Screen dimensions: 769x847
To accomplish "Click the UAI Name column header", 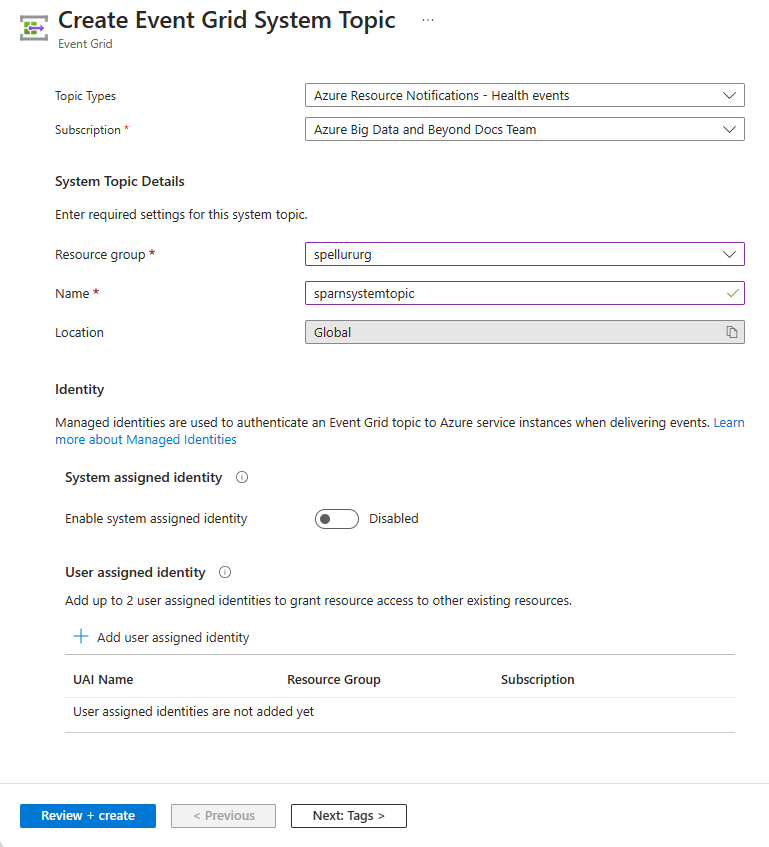I will [103, 679].
